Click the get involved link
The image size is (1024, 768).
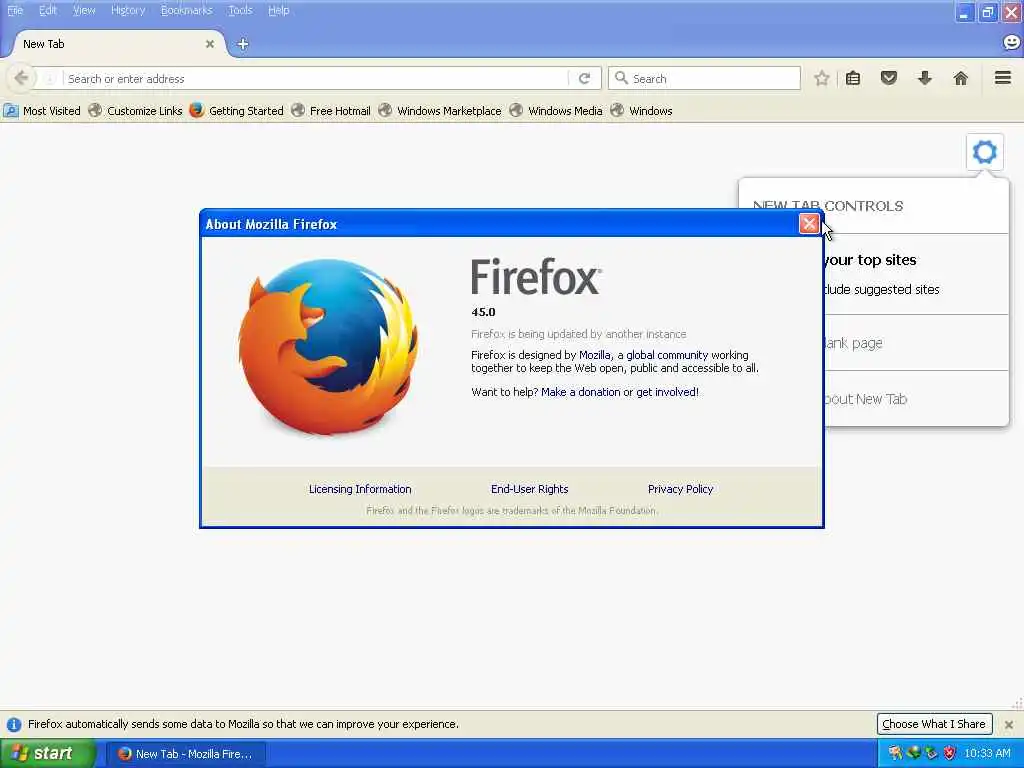click(x=667, y=392)
